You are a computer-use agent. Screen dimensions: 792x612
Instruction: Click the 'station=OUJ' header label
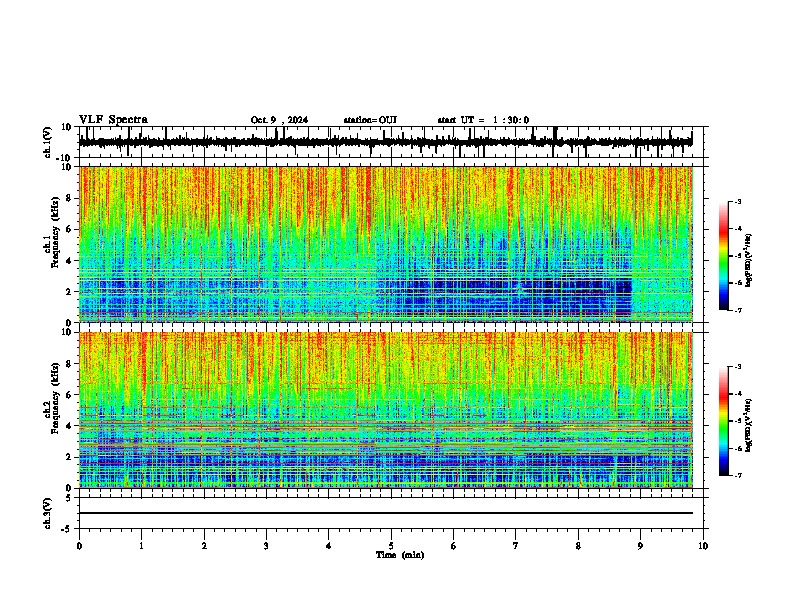(x=370, y=120)
